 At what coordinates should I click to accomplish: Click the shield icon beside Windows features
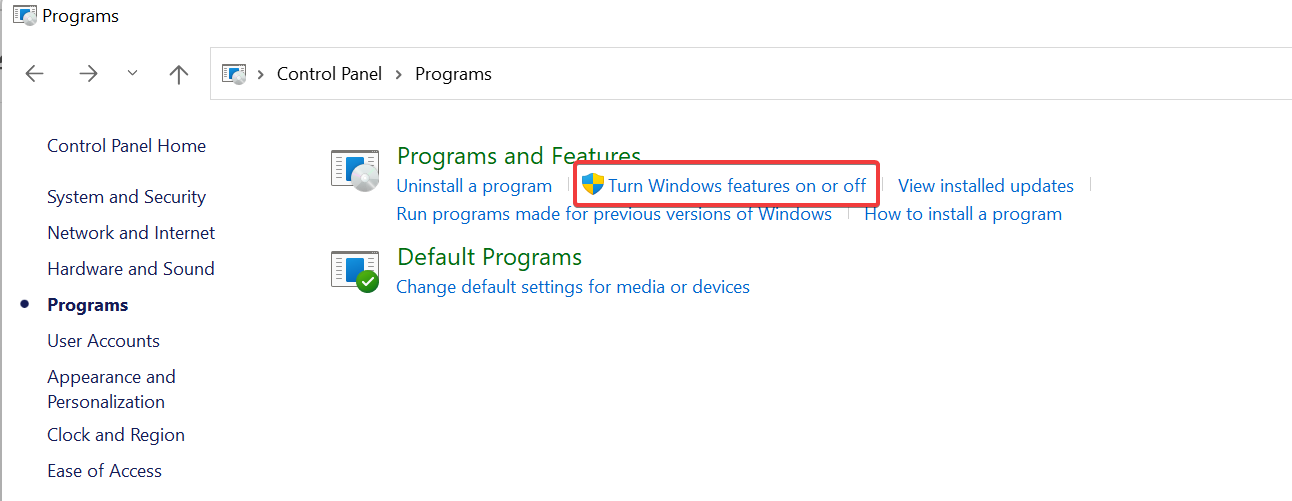pyautogui.click(x=593, y=185)
